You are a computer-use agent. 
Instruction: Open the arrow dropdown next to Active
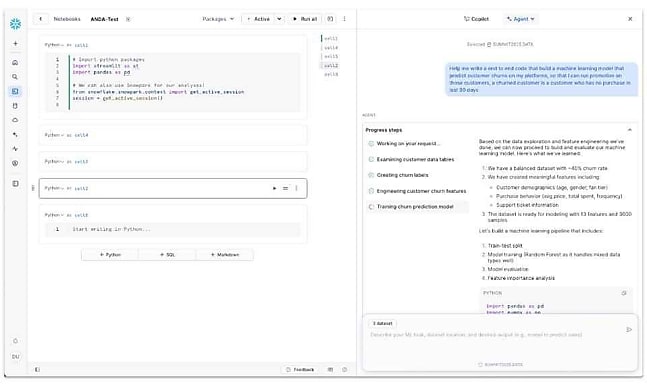click(x=279, y=19)
